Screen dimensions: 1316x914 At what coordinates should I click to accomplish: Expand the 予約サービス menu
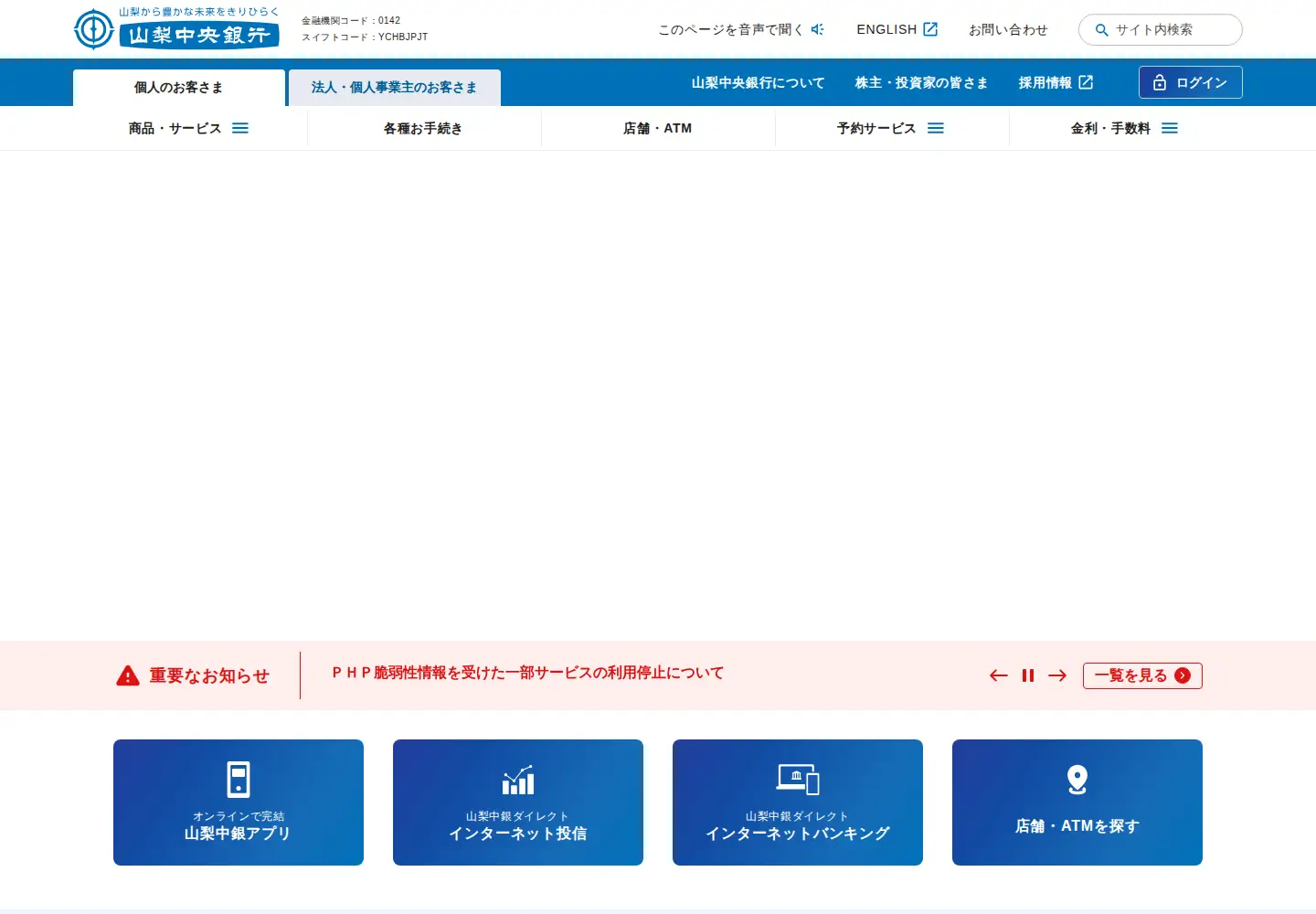click(x=892, y=128)
